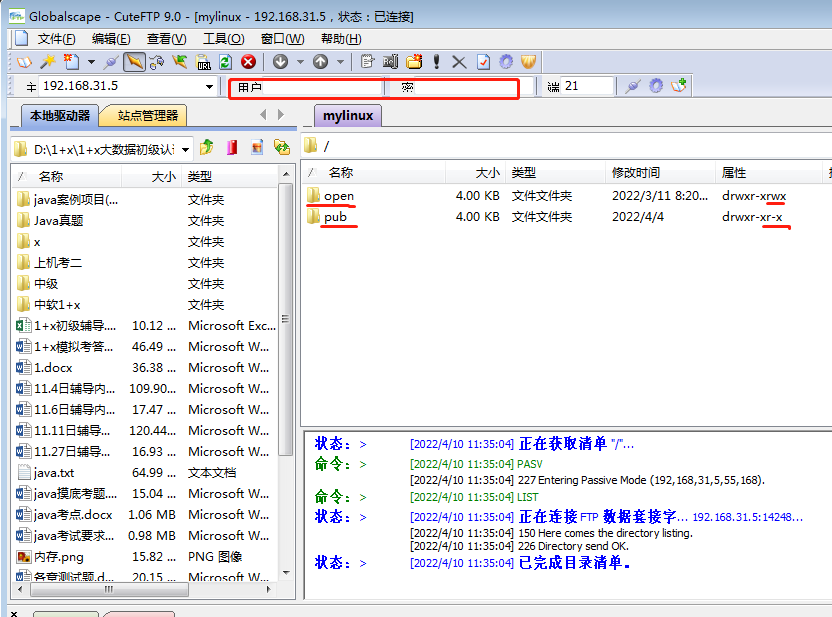The height and width of the screenshot is (617, 832).
Task: Select the pub folder in remote list
Action: (x=335, y=217)
